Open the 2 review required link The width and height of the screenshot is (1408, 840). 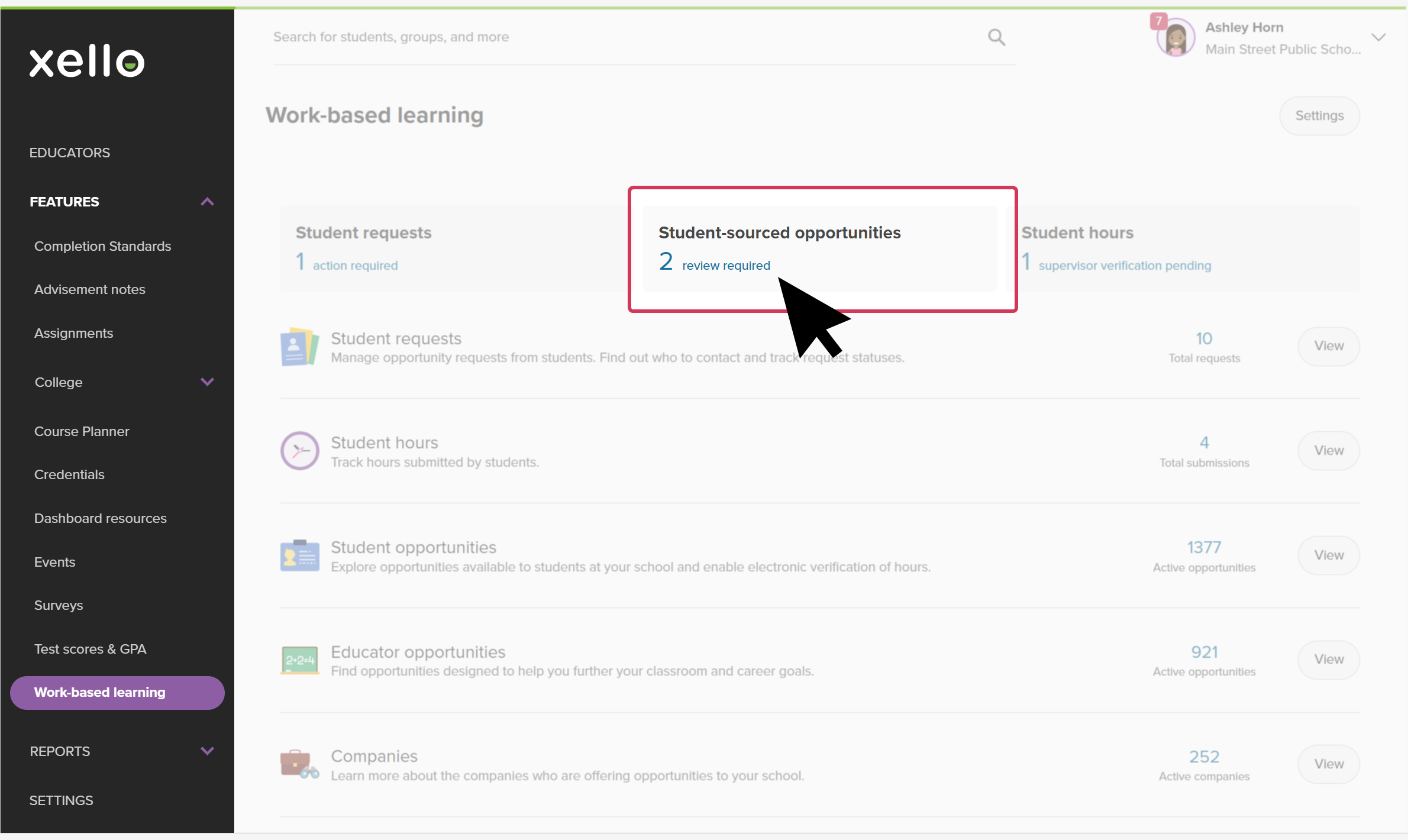point(725,266)
